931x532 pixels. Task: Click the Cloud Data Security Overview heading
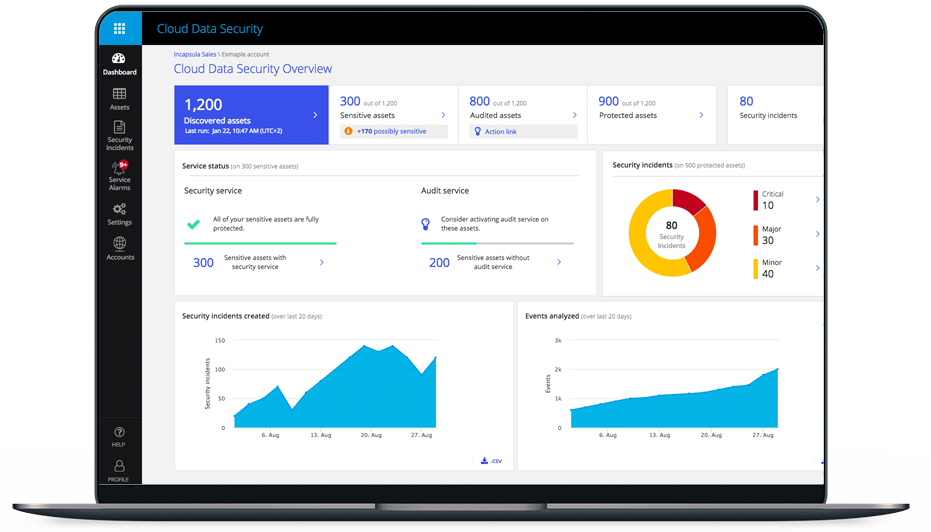(x=252, y=68)
